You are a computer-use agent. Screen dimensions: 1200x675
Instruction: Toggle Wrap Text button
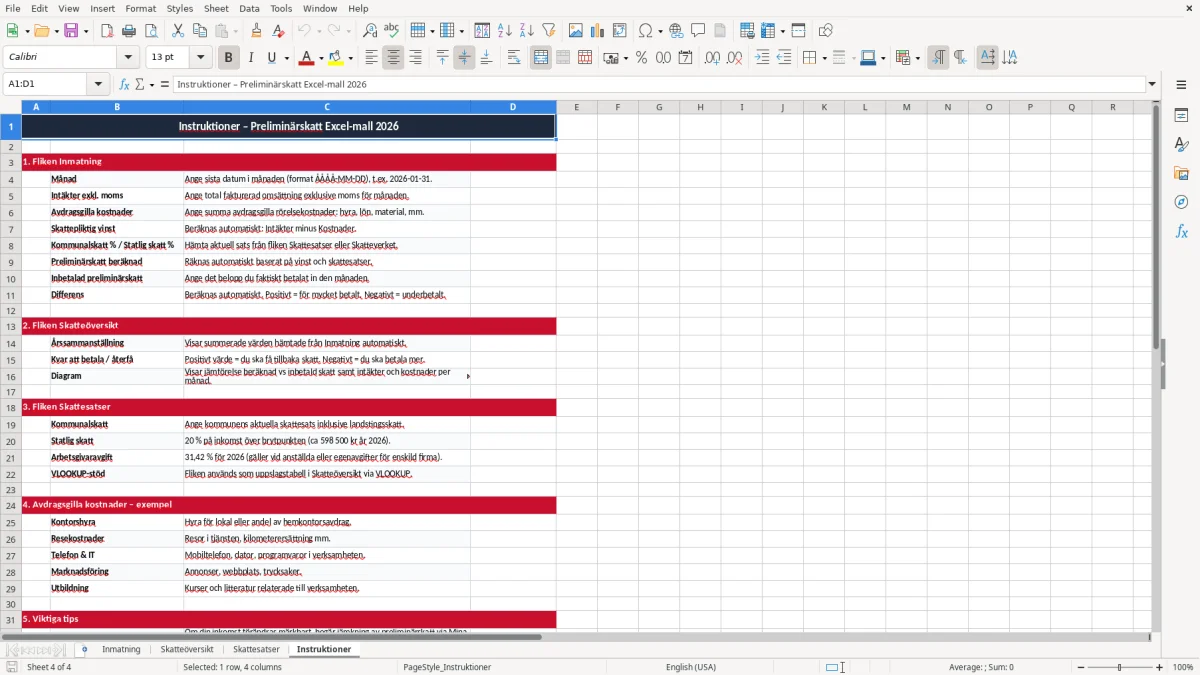coord(514,58)
